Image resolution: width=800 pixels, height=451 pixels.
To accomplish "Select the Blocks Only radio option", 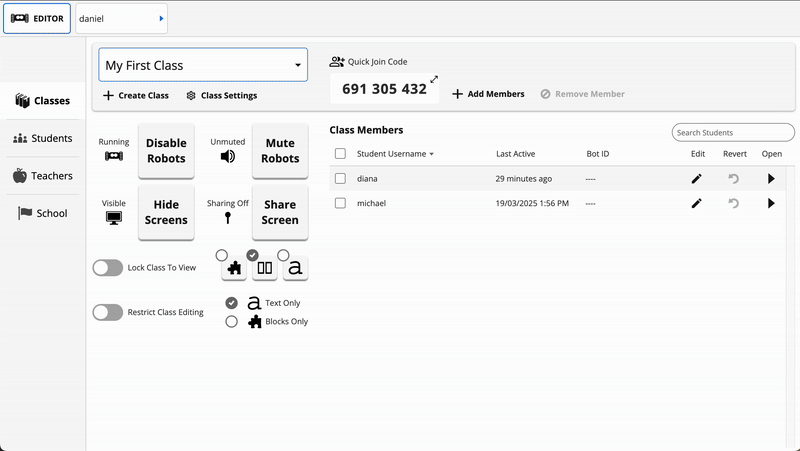I will pos(232,322).
